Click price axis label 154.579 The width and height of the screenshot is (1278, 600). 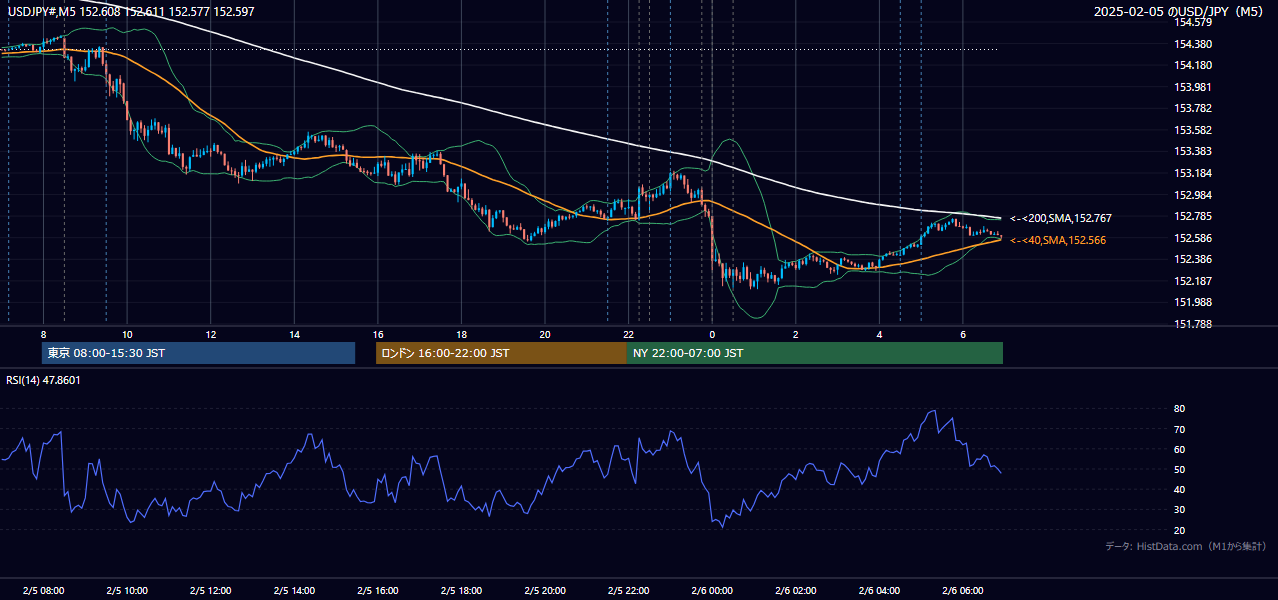click(1193, 22)
